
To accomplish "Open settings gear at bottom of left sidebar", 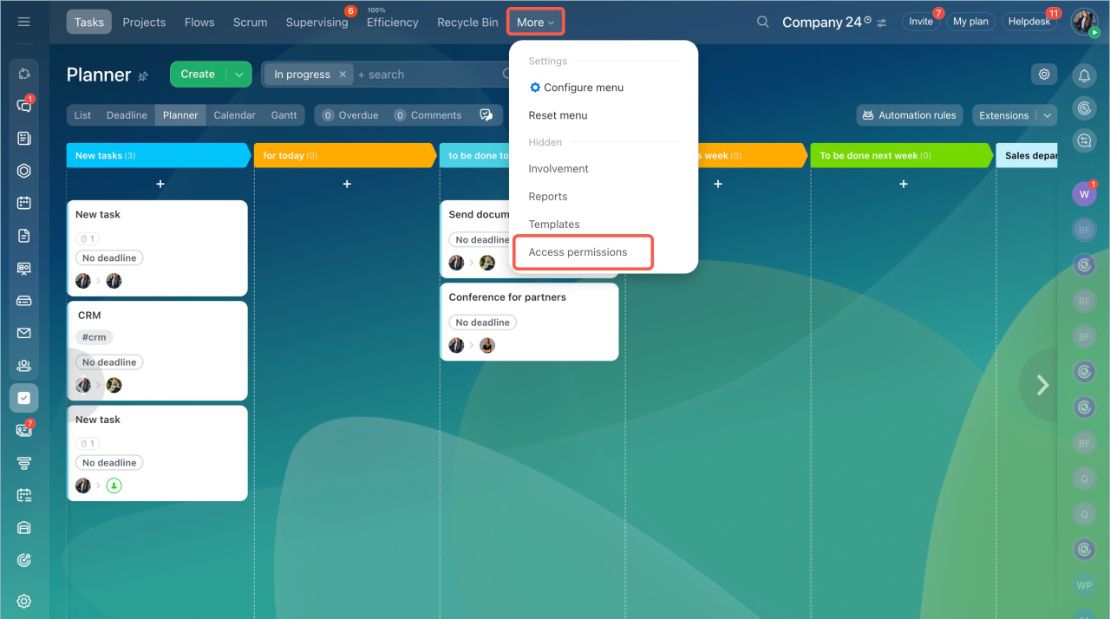I will 24,601.
